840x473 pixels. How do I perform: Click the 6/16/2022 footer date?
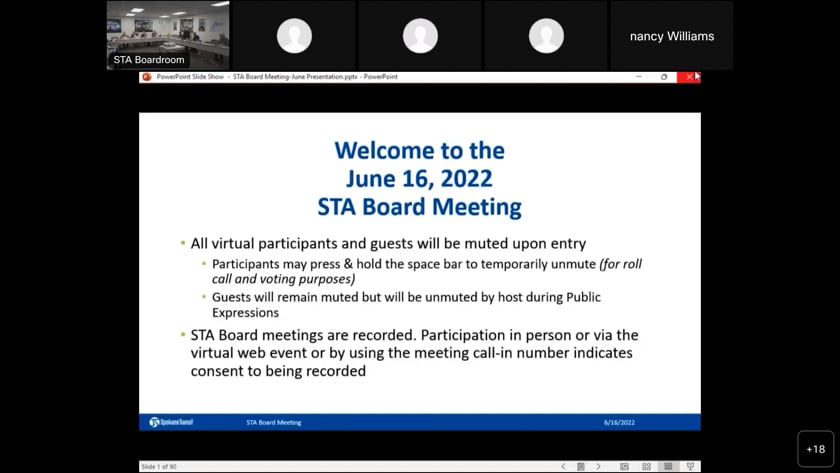[x=619, y=422]
